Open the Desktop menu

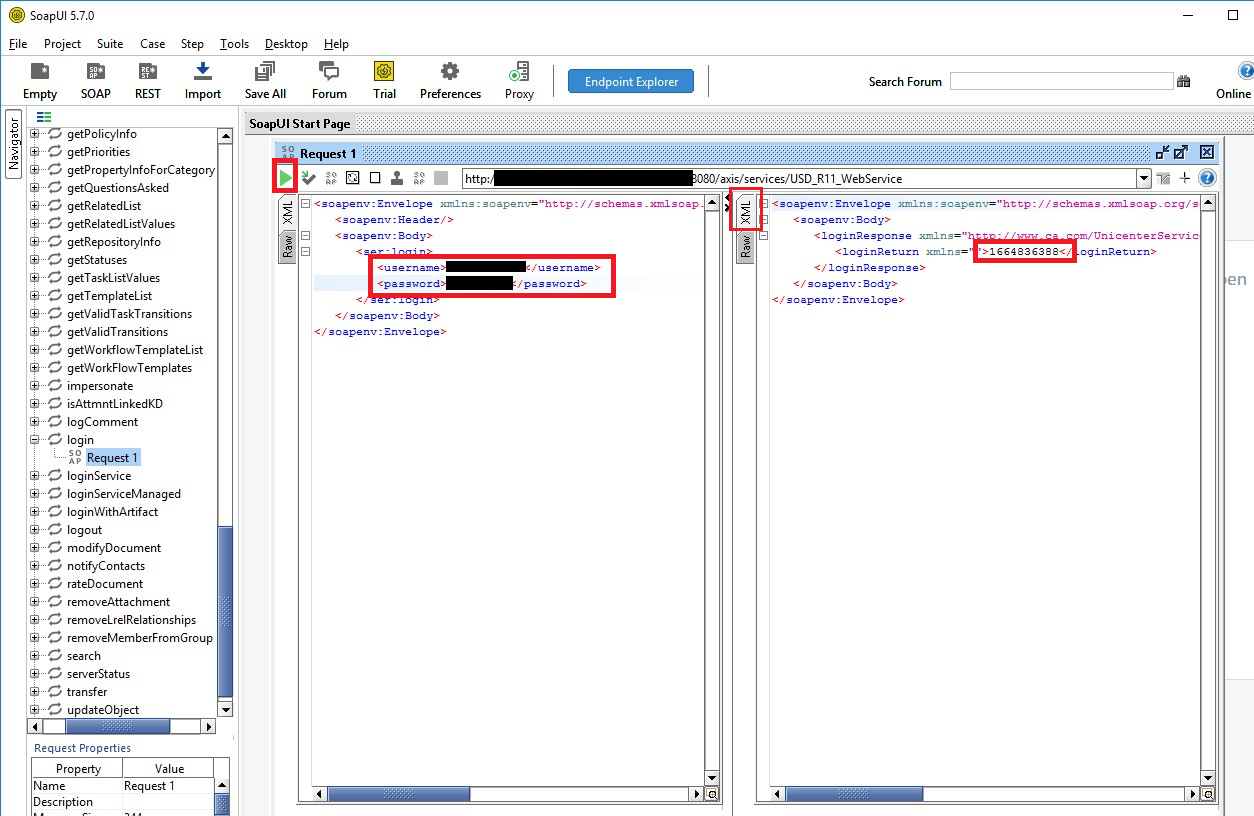(286, 44)
